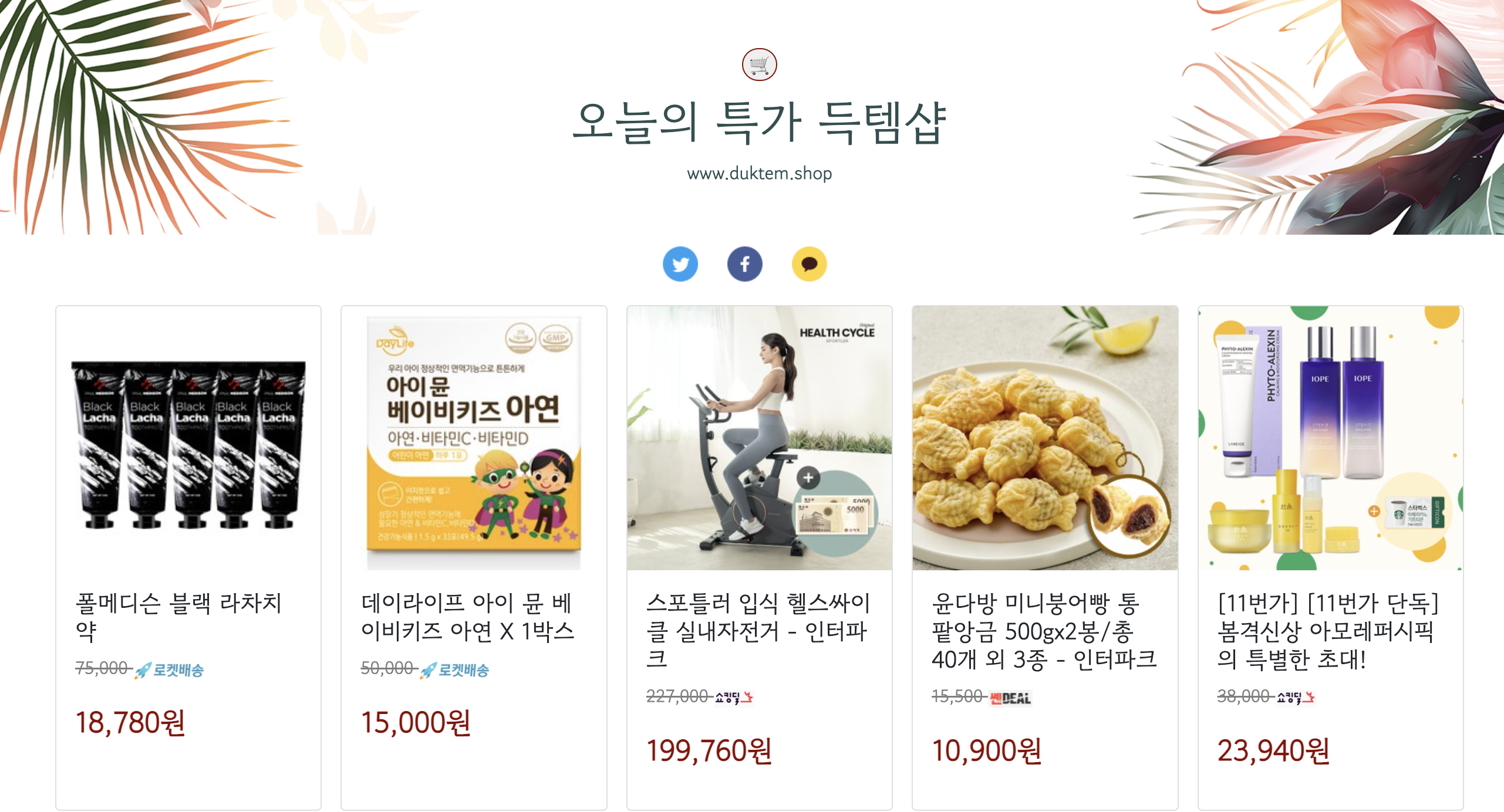
Task: Open the mini fish-shaped bread product image
Action: pos(1045,438)
